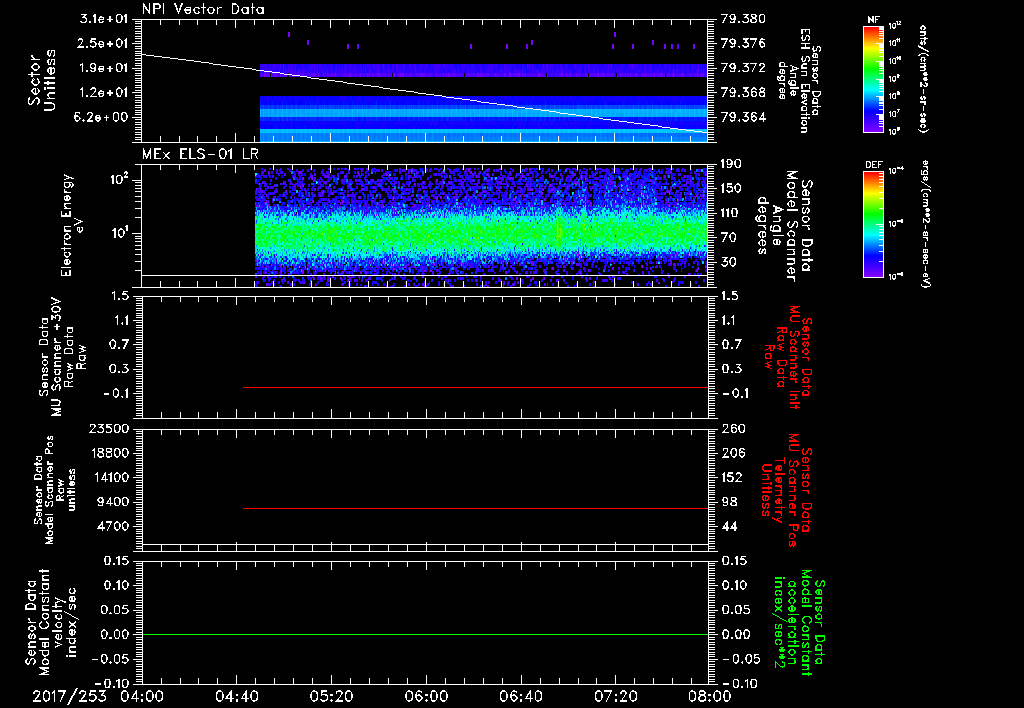This screenshot has height=708, width=1024.
Task: Click the '79.376' elevation tick value
Action: click(x=743, y=43)
